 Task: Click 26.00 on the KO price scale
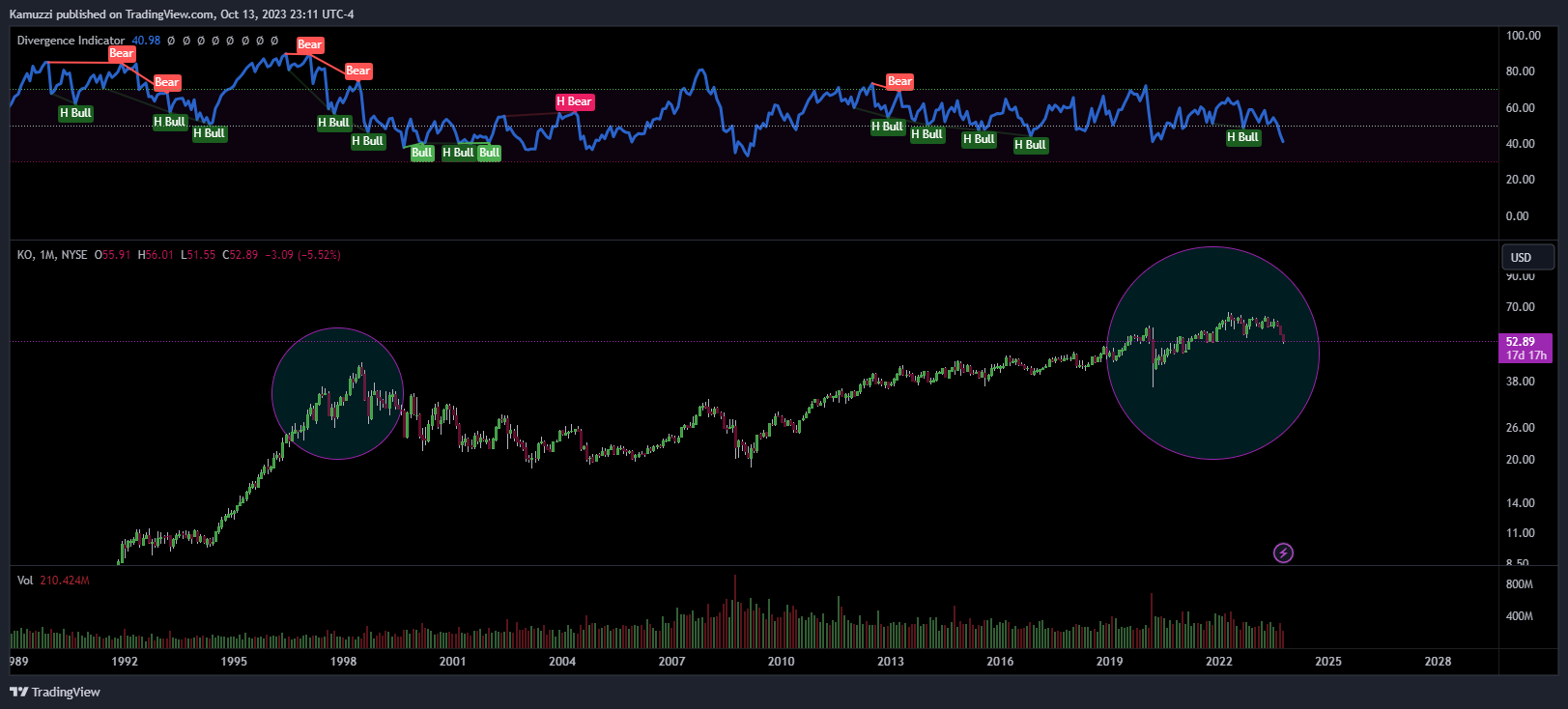tap(1521, 428)
